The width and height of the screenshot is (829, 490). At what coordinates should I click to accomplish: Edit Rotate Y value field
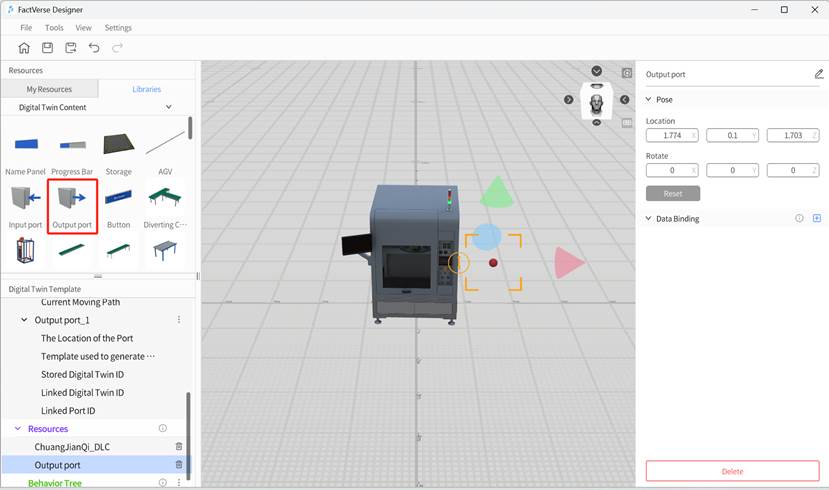[732, 170]
